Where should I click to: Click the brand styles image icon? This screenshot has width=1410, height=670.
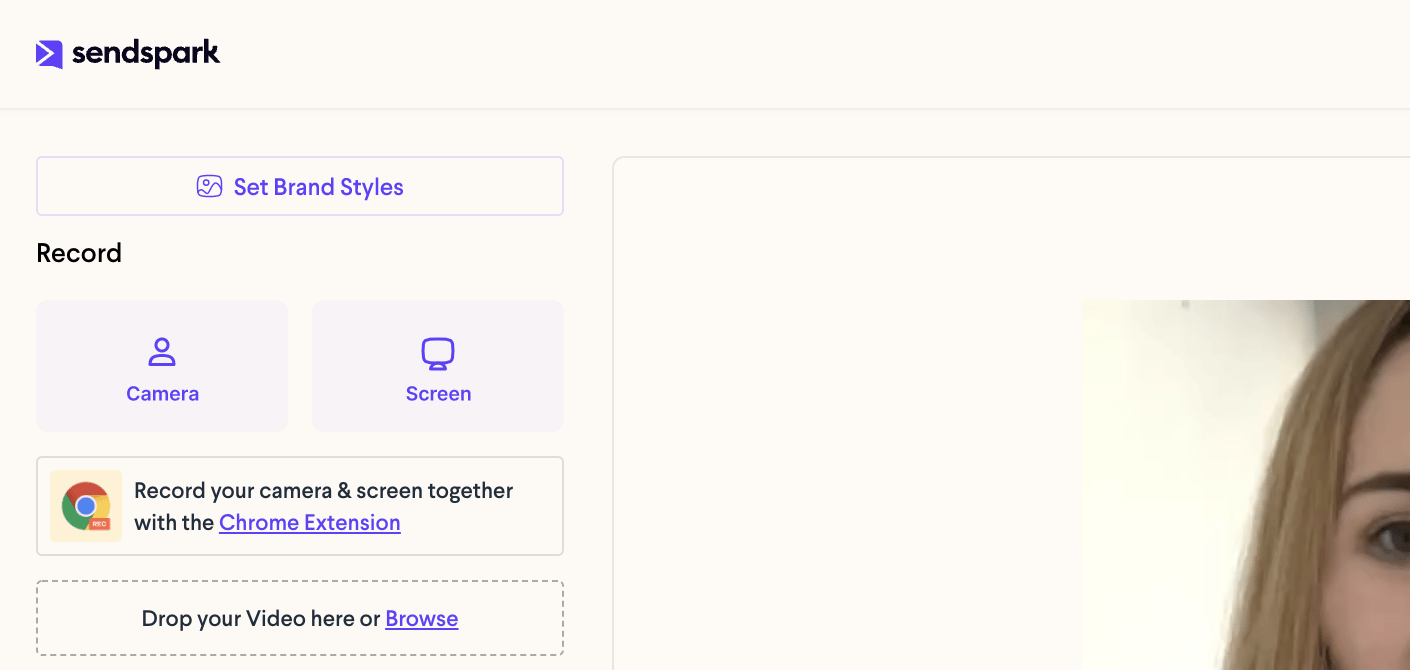click(x=209, y=187)
